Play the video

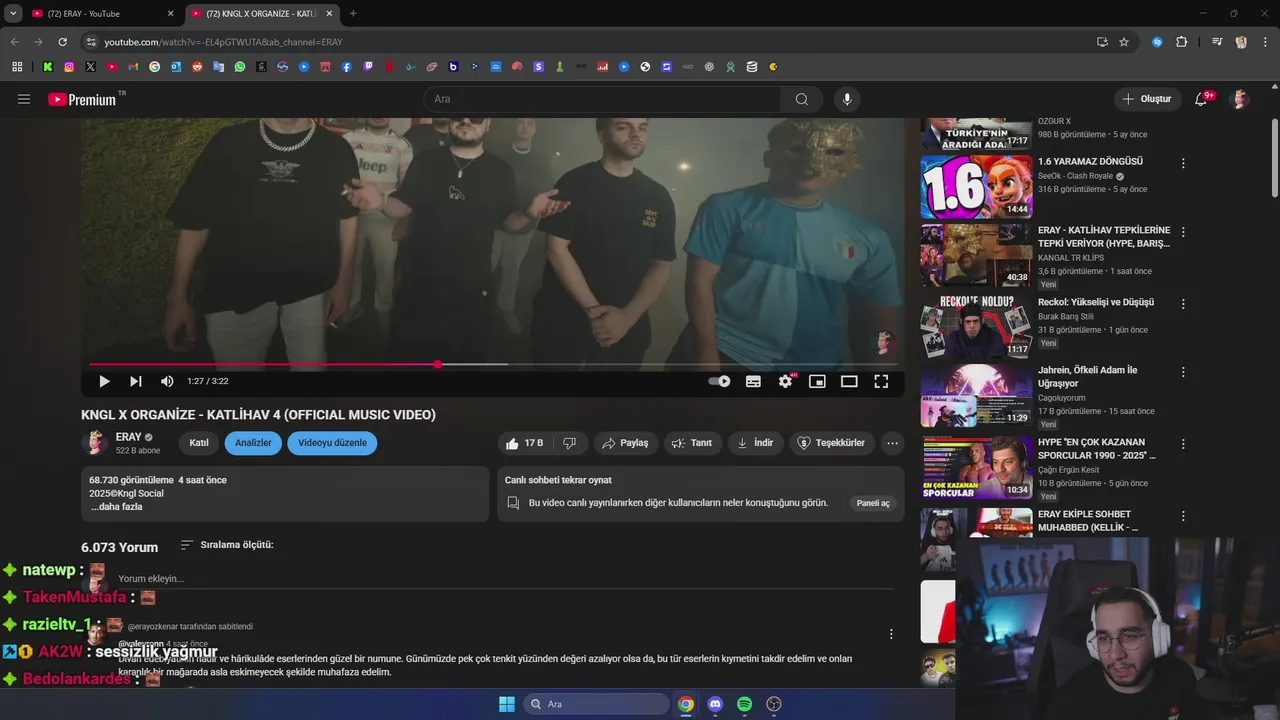click(104, 381)
